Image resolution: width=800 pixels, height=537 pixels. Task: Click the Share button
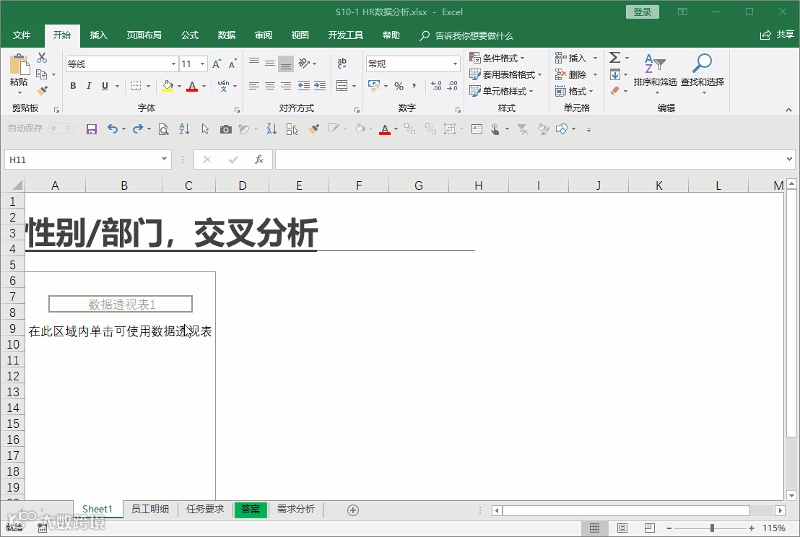coord(777,35)
